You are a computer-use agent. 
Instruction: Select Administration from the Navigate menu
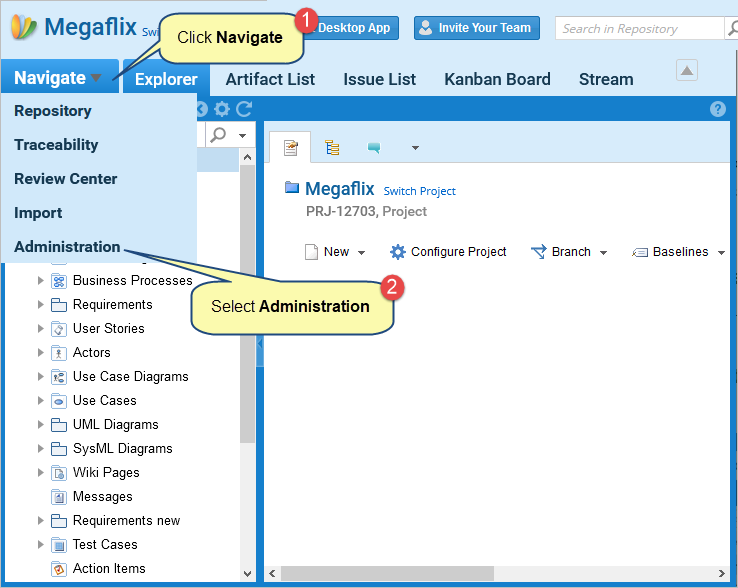click(67, 247)
